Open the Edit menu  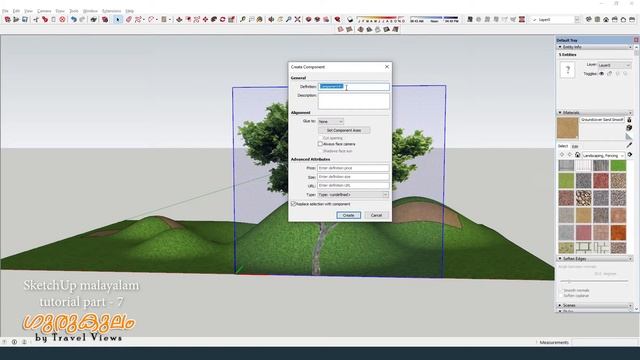pyautogui.click(x=16, y=11)
